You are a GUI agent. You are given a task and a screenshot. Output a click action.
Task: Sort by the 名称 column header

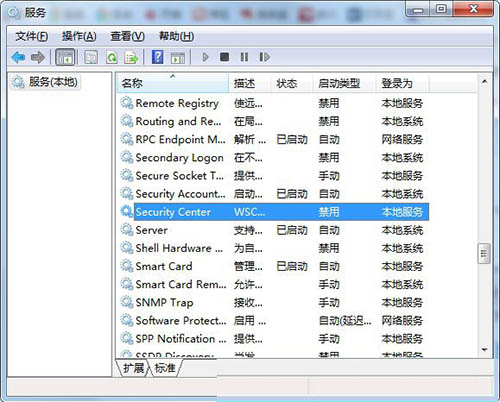pos(173,83)
